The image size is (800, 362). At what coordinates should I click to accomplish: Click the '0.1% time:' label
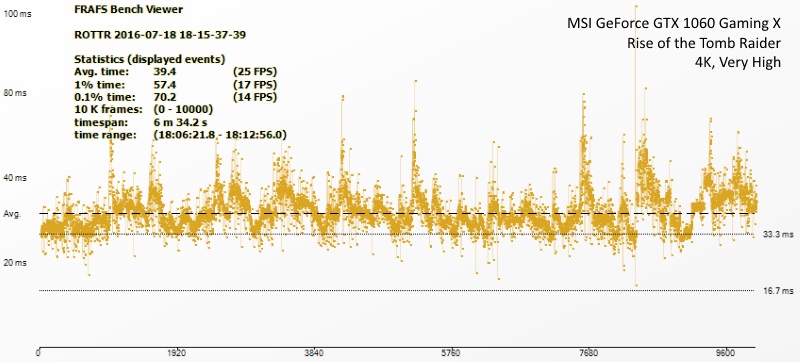pos(105,97)
